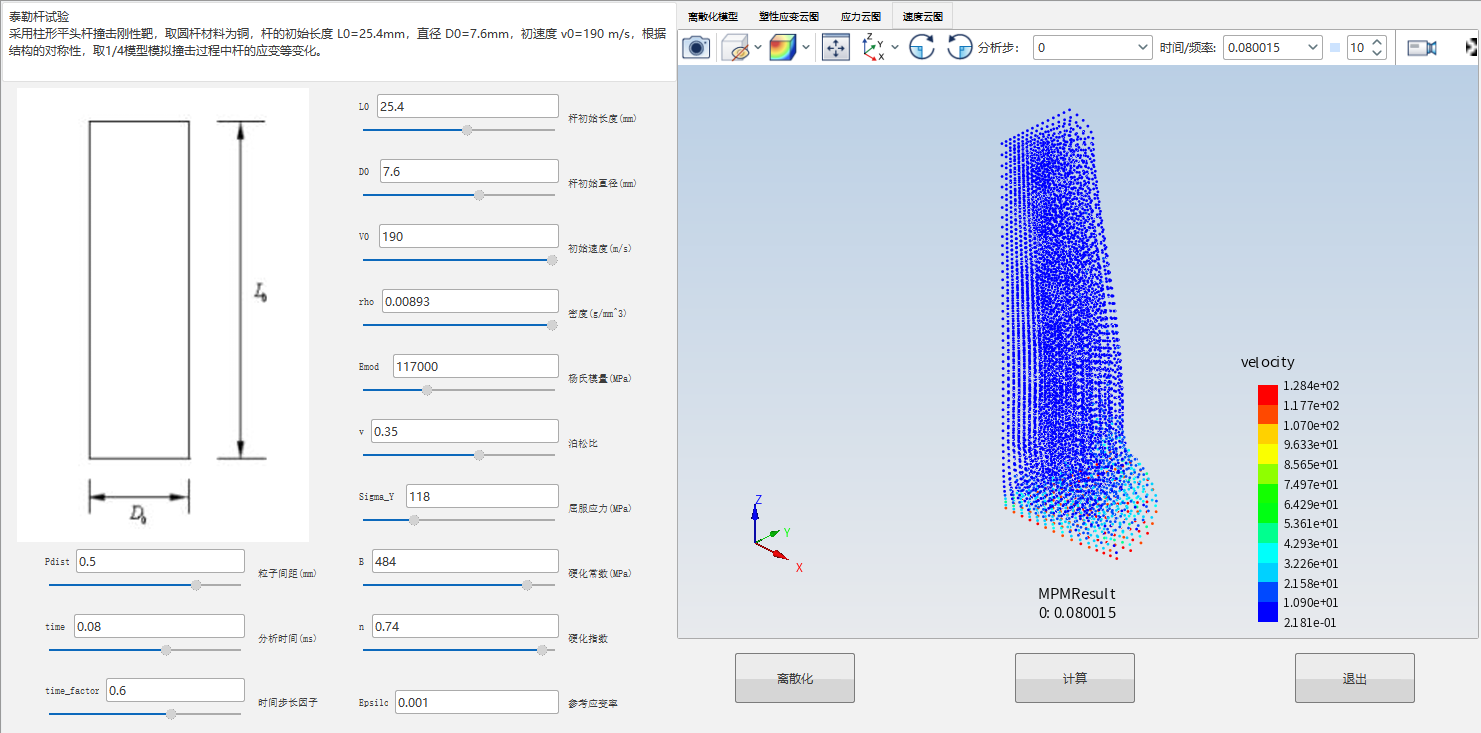
Task: Select the 速度云图 tab
Action: [922, 17]
